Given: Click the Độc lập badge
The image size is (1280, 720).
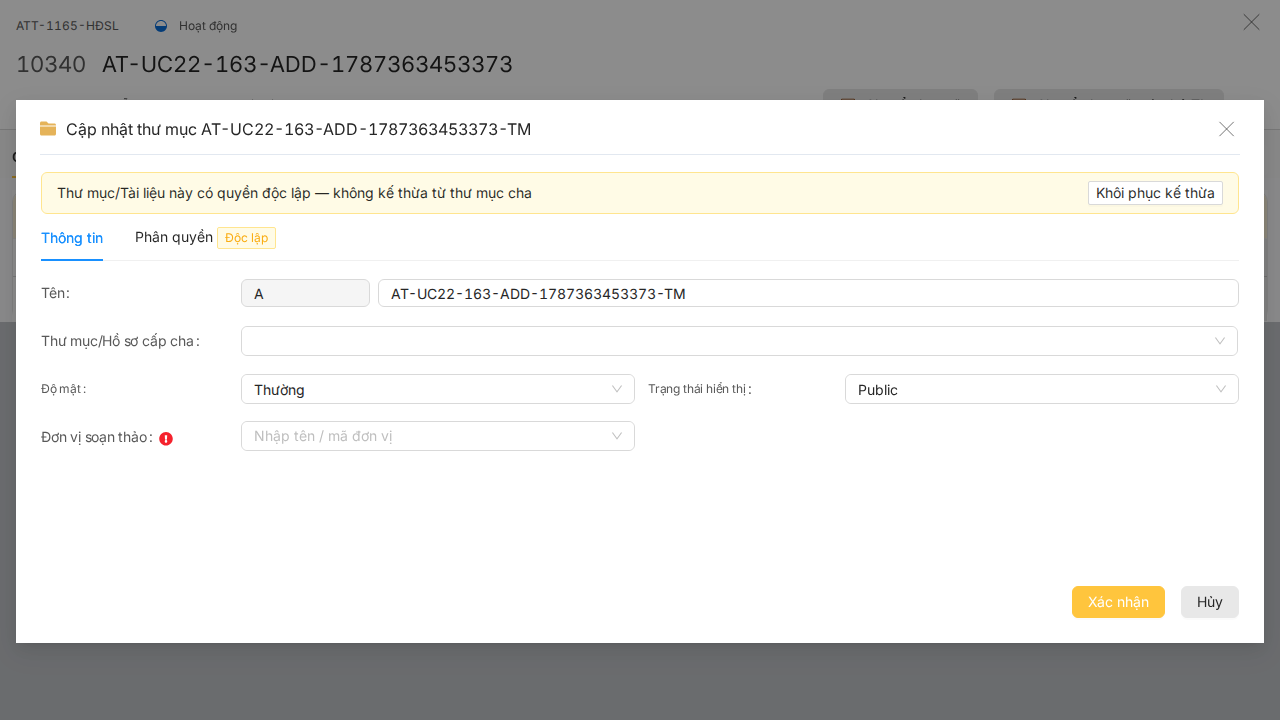Looking at the screenshot, I should [x=246, y=238].
